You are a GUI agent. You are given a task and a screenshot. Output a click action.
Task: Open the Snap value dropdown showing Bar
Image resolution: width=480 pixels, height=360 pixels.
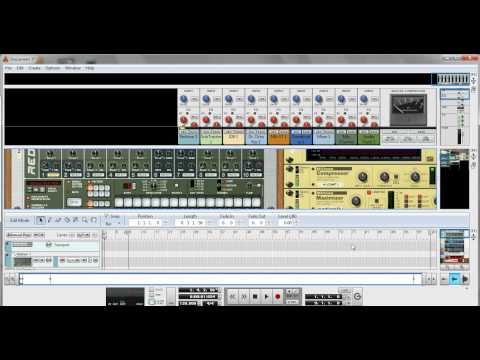(x=113, y=223)
